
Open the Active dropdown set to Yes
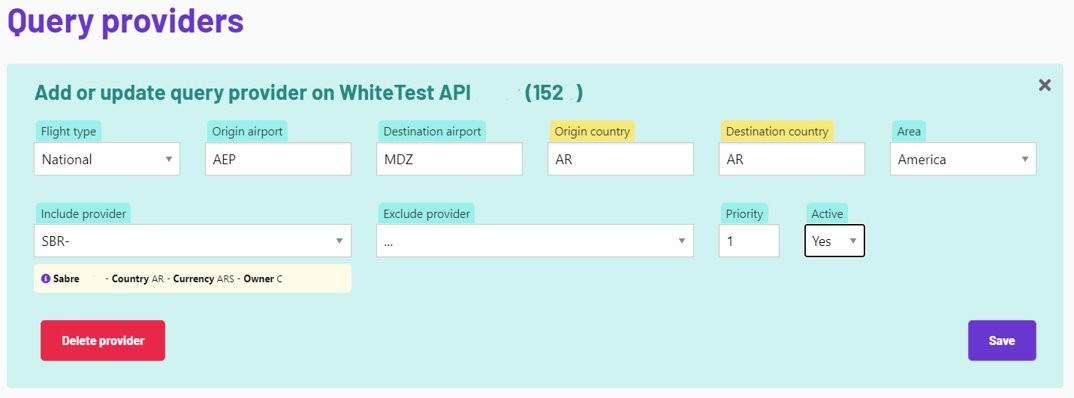point(834,240)
